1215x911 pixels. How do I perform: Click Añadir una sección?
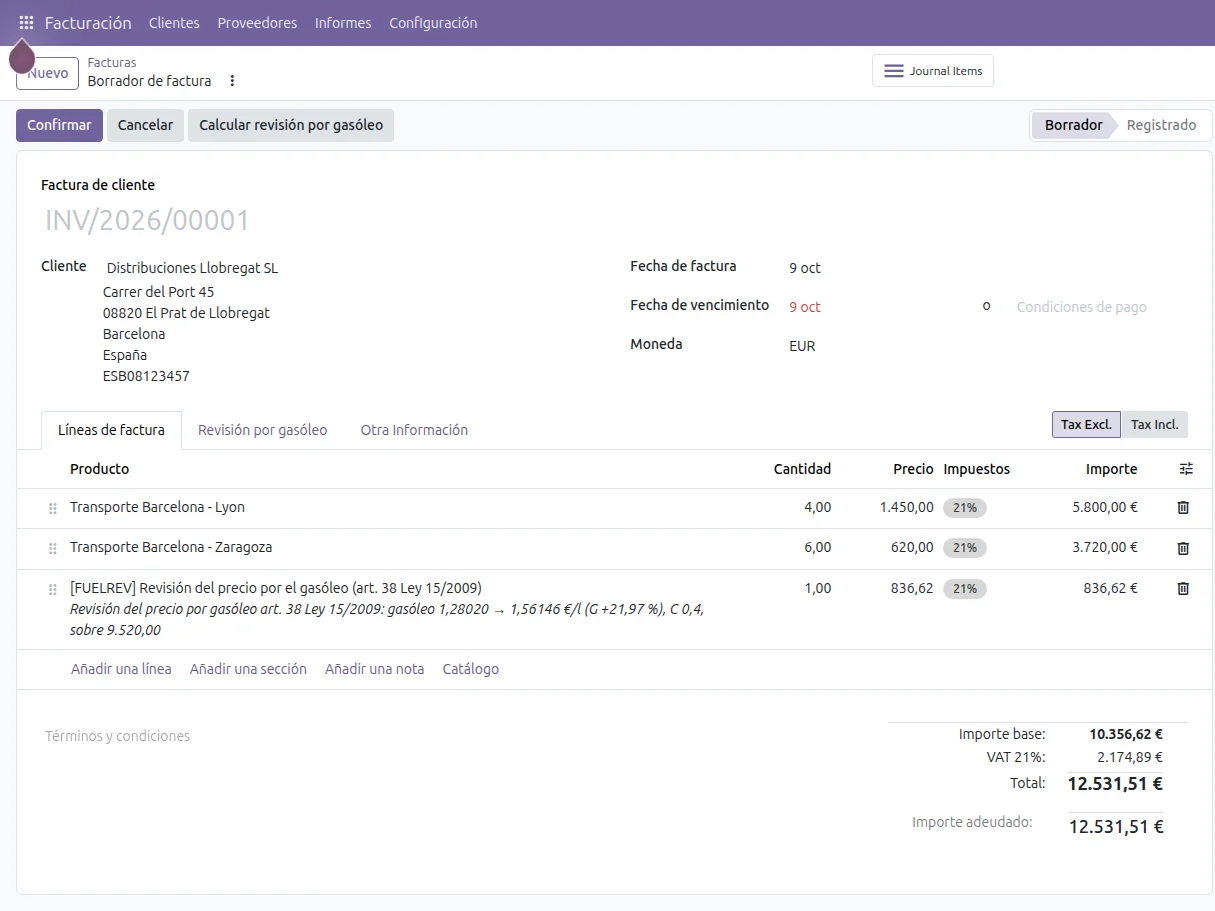tap(248, 669)
